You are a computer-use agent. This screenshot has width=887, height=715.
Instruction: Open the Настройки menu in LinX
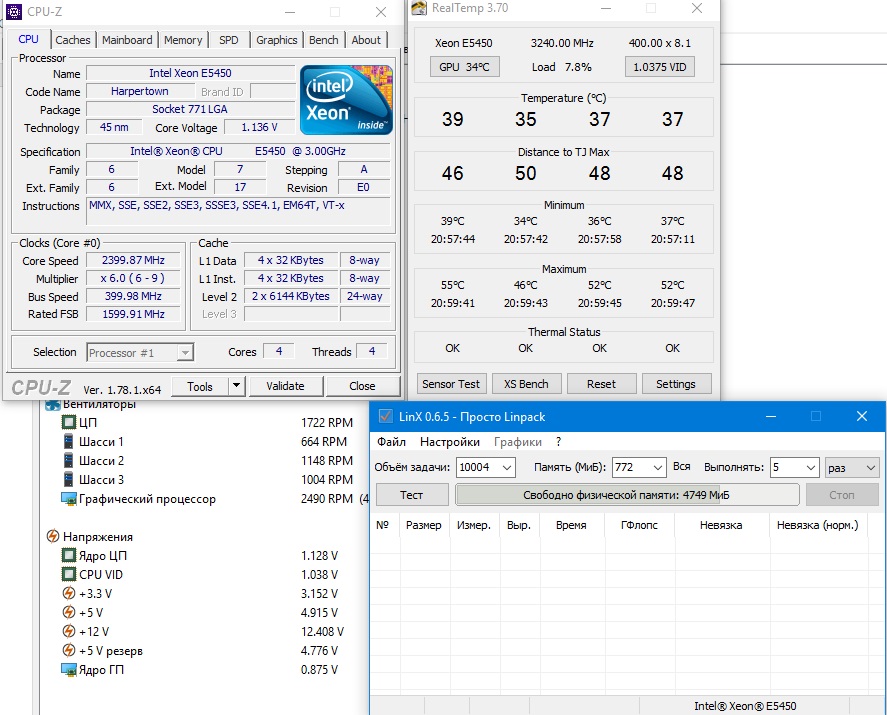[x=450, y=442]
